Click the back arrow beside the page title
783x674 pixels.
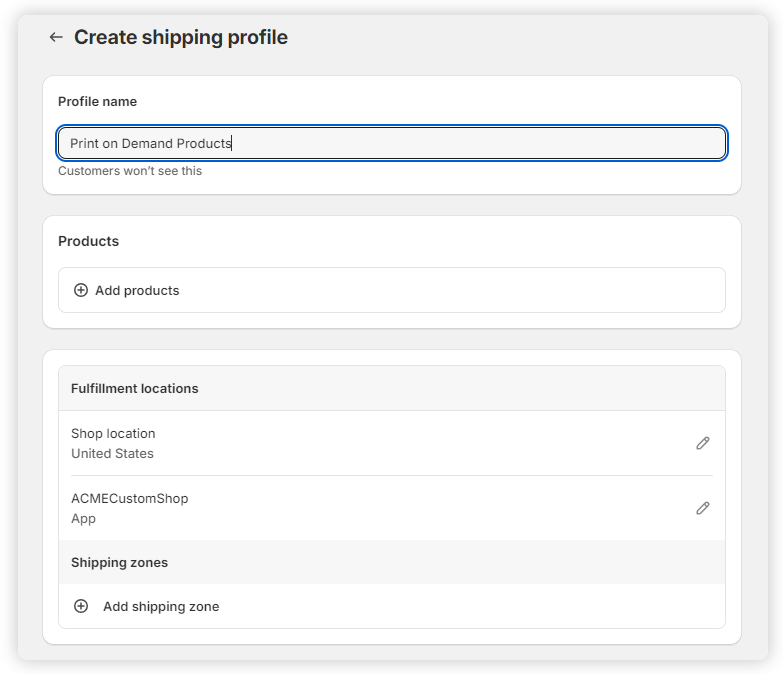pyautogui.click(x=56, y=37)
